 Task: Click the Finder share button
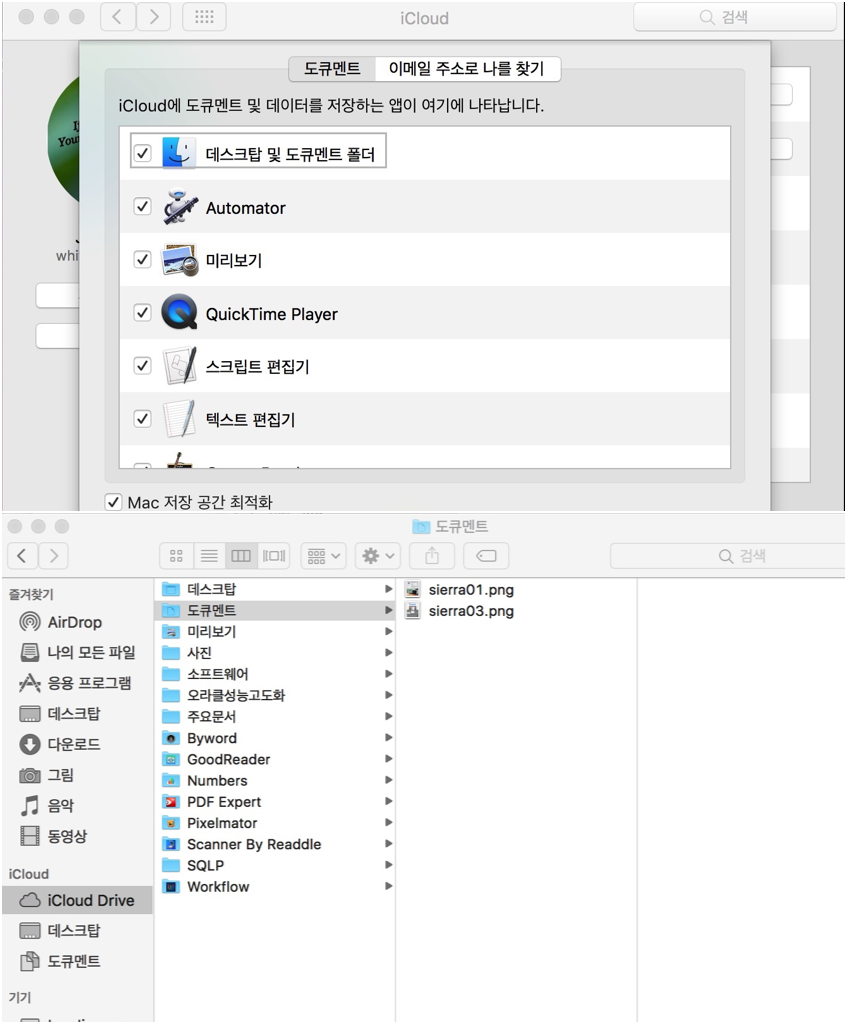click(x=432, y=556)
